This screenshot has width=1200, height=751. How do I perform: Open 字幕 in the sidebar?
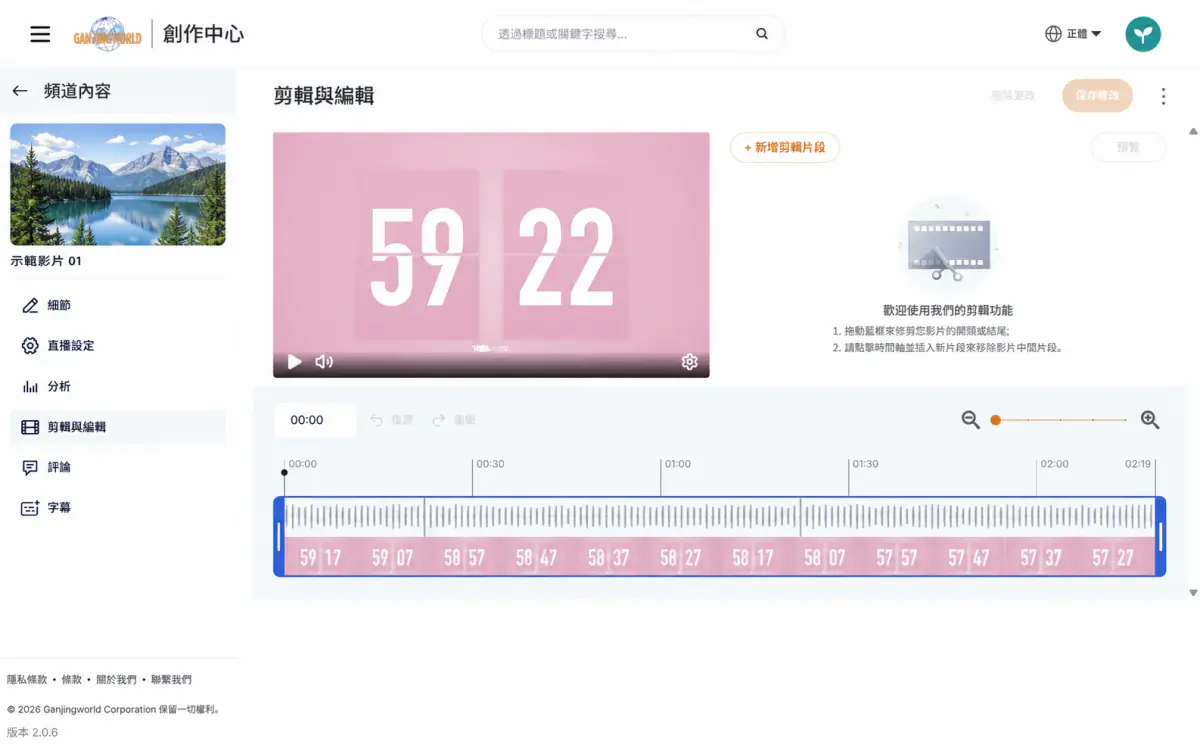coord(118,508)
